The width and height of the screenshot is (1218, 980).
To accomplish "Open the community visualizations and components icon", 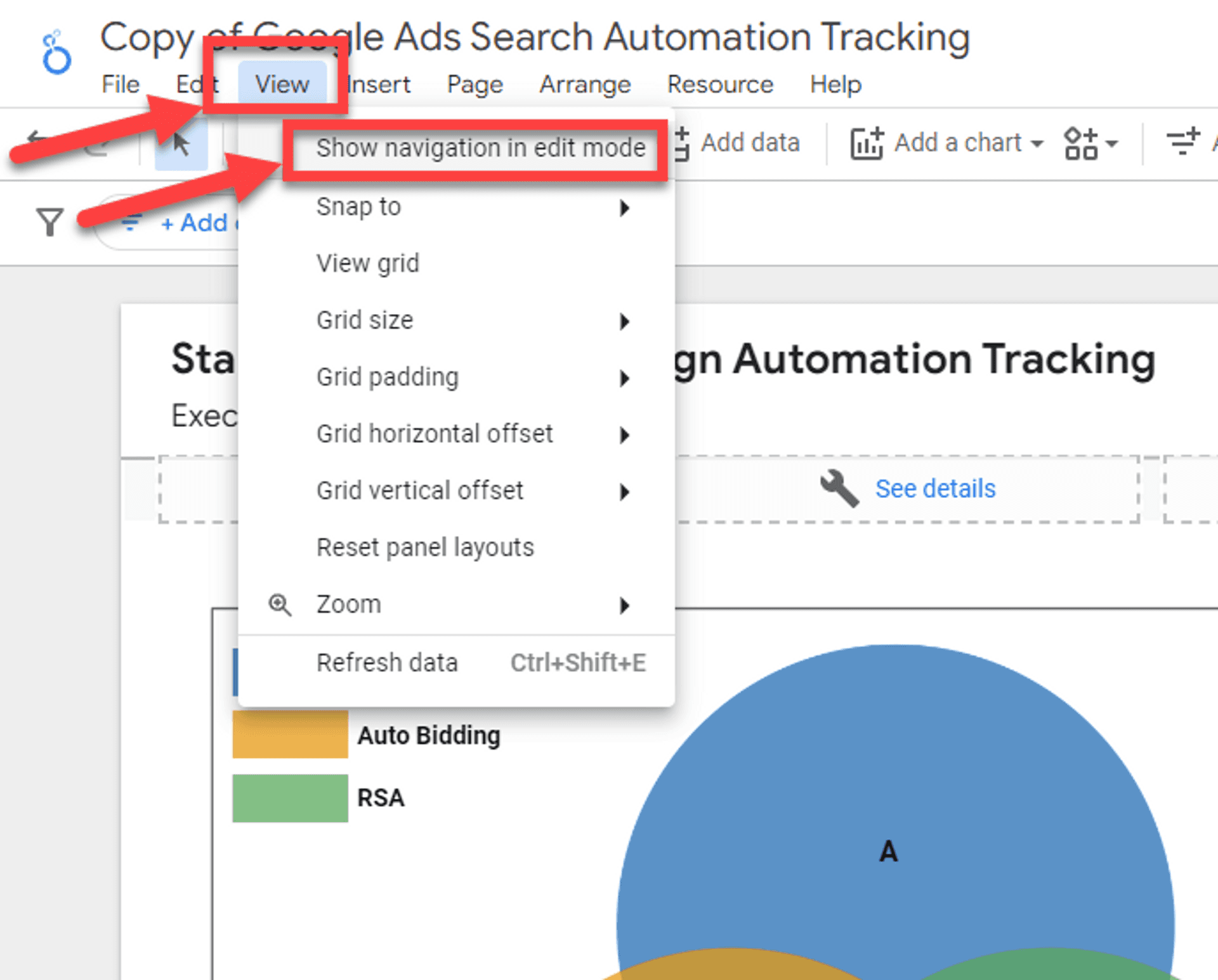I will 1081,143.
